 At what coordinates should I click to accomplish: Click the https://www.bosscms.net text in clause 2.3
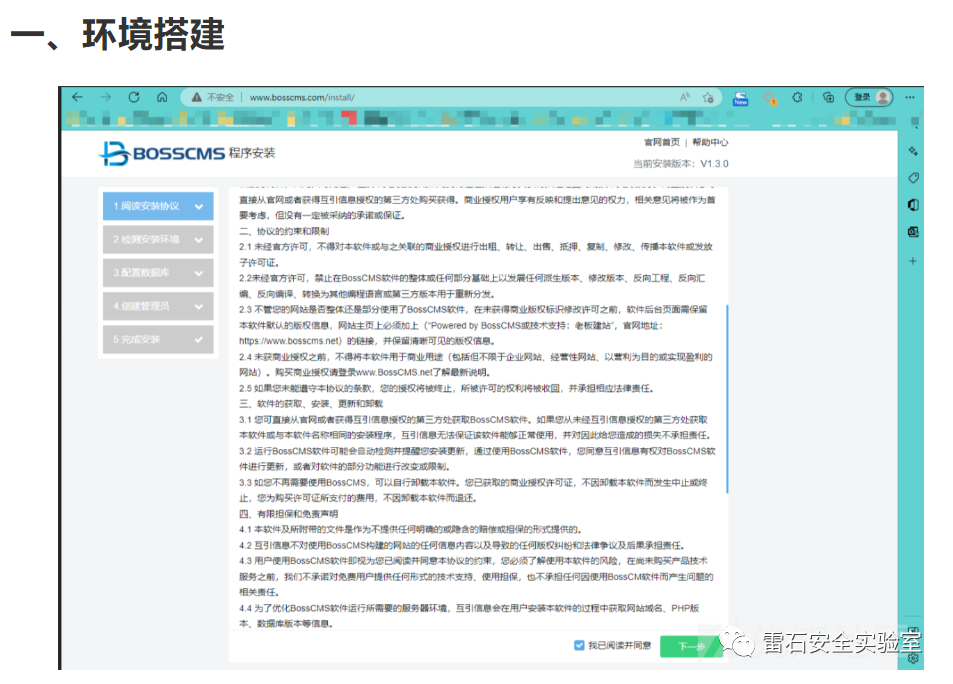pos(291,341)
